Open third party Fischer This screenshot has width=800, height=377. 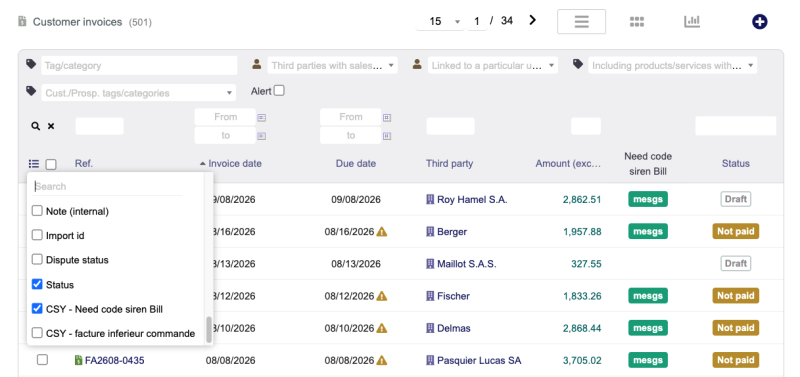coord(453,296)
